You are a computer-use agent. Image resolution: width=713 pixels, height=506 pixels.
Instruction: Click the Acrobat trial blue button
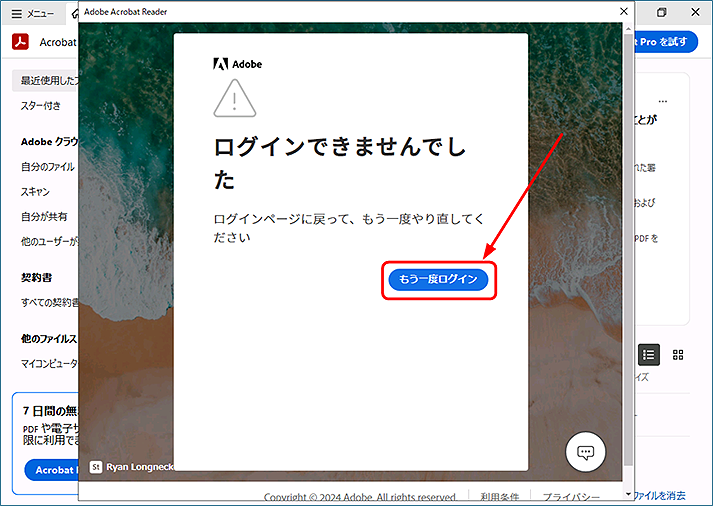click(x=51, y=470)
